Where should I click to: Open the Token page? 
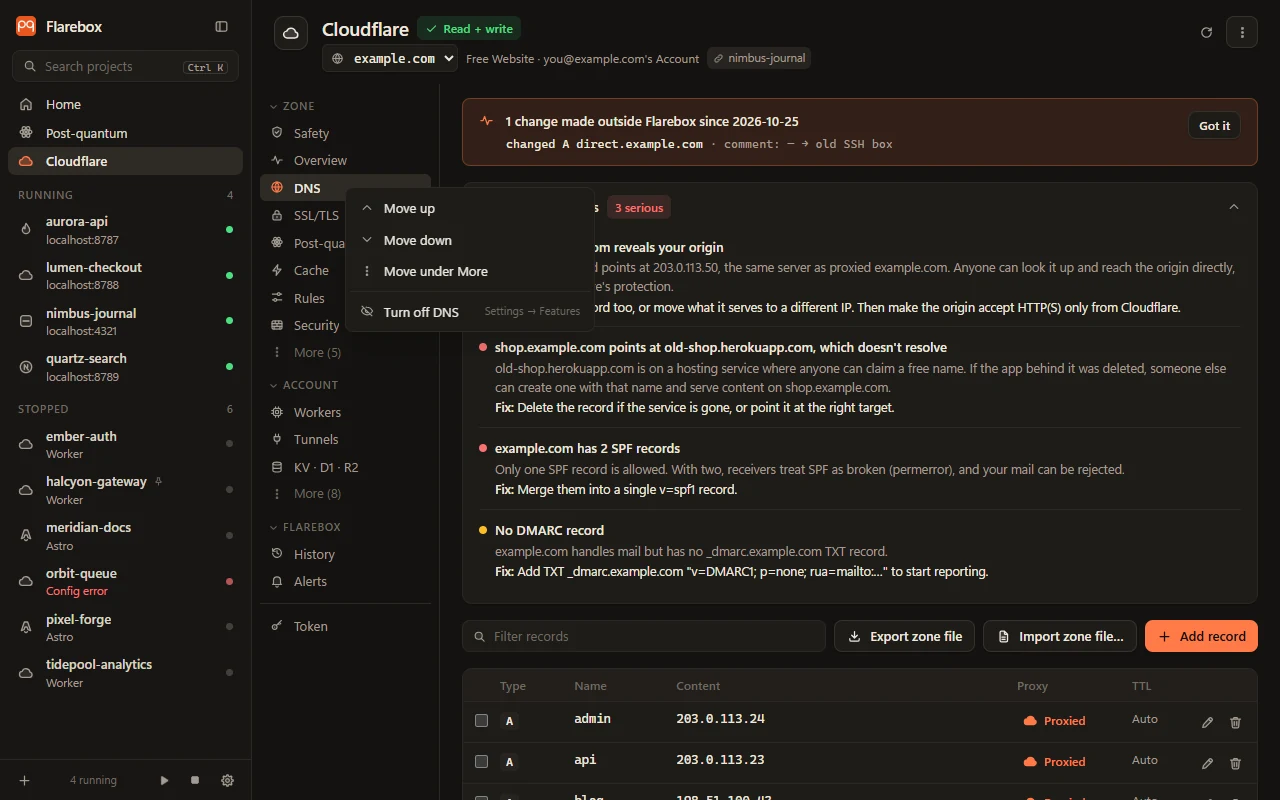[x=345, y=626]
